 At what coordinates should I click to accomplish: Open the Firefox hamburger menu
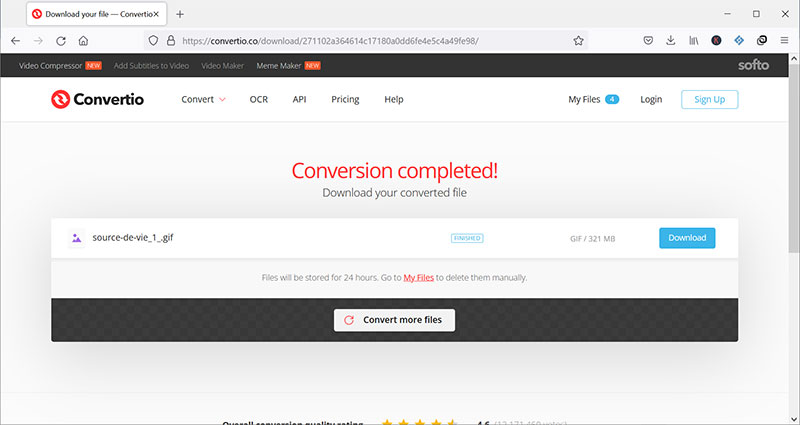[x=783, y=41]
